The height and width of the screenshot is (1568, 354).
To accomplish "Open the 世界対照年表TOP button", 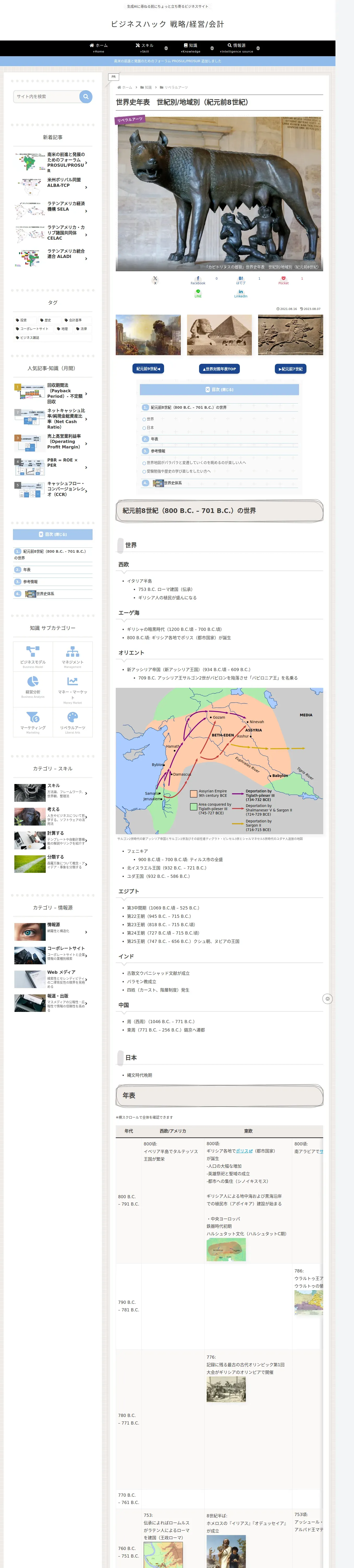I will (x=219, y=369).
